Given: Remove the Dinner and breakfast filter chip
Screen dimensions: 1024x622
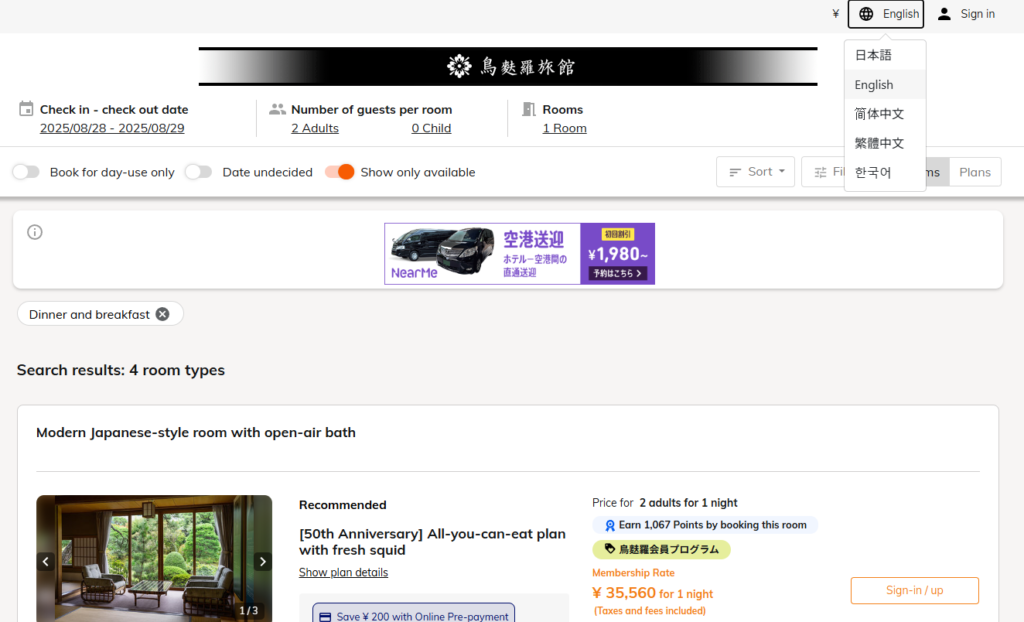Looking at the screenshot, I should [x=163, y=314].
